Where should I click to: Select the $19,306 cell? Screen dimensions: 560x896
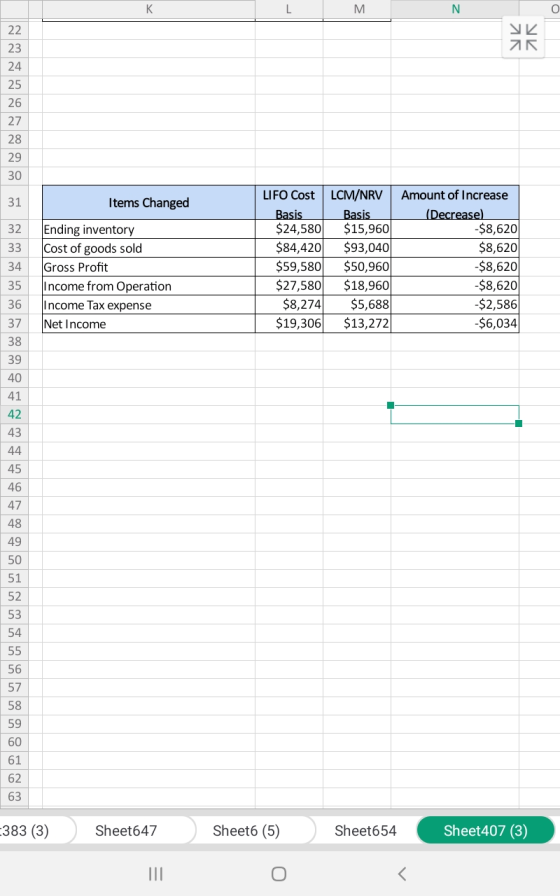(289, 323)
